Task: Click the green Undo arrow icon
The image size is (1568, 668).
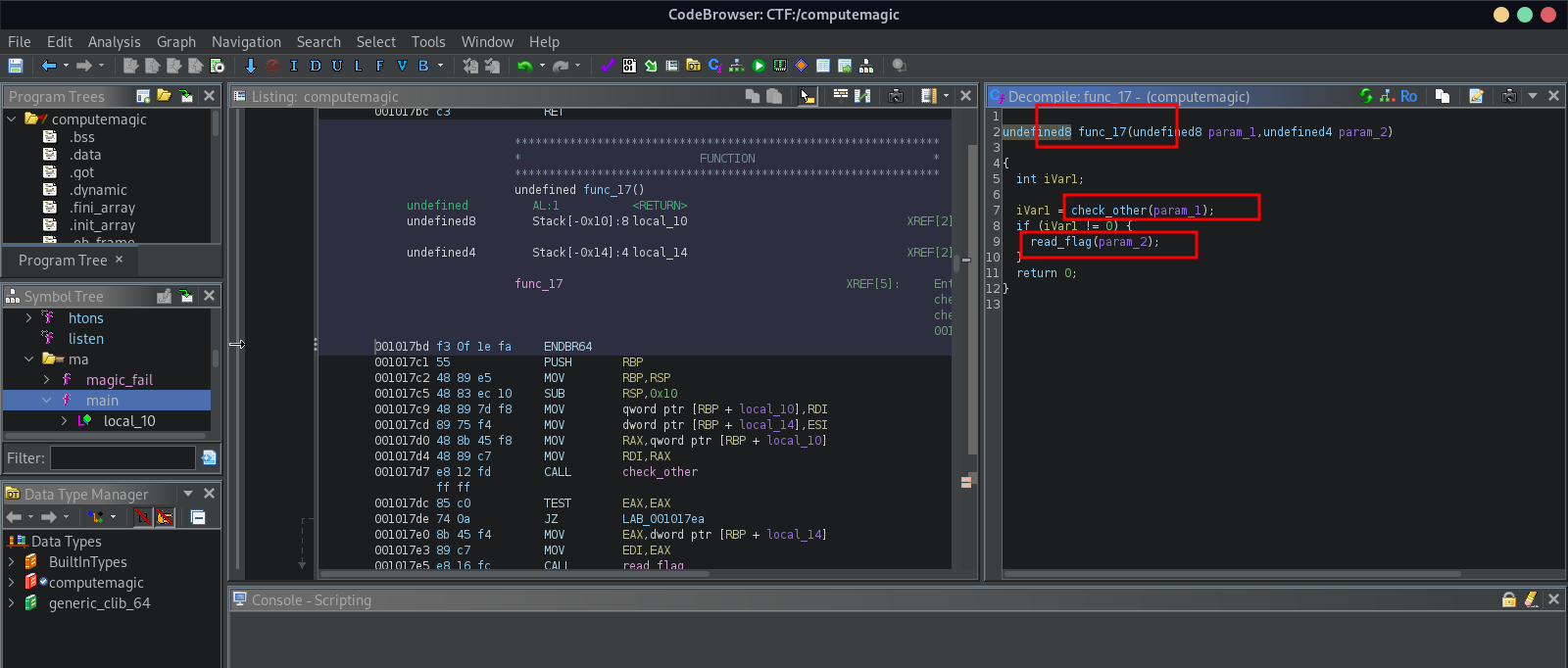Action: point(525,66)
